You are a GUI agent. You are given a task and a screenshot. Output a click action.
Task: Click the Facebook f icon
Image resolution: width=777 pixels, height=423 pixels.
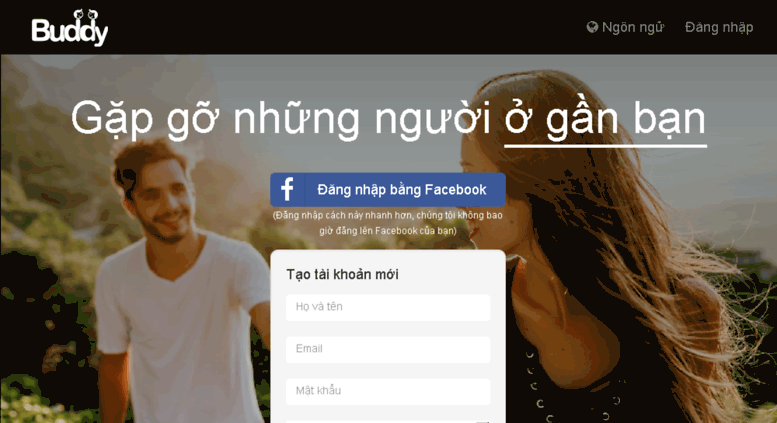pos(287,190)
